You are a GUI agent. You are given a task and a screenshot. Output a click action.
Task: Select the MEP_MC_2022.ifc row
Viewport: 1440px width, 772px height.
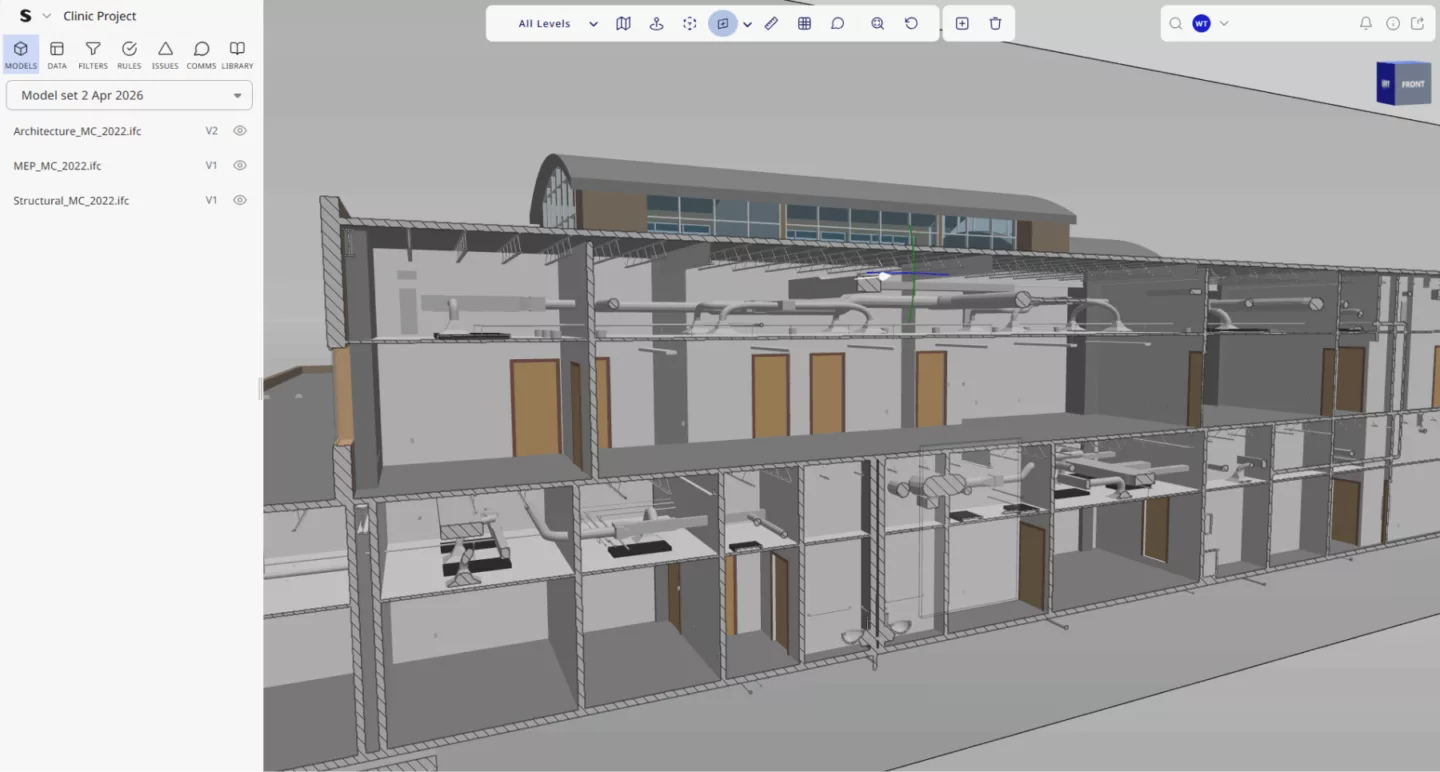[129, 166]
